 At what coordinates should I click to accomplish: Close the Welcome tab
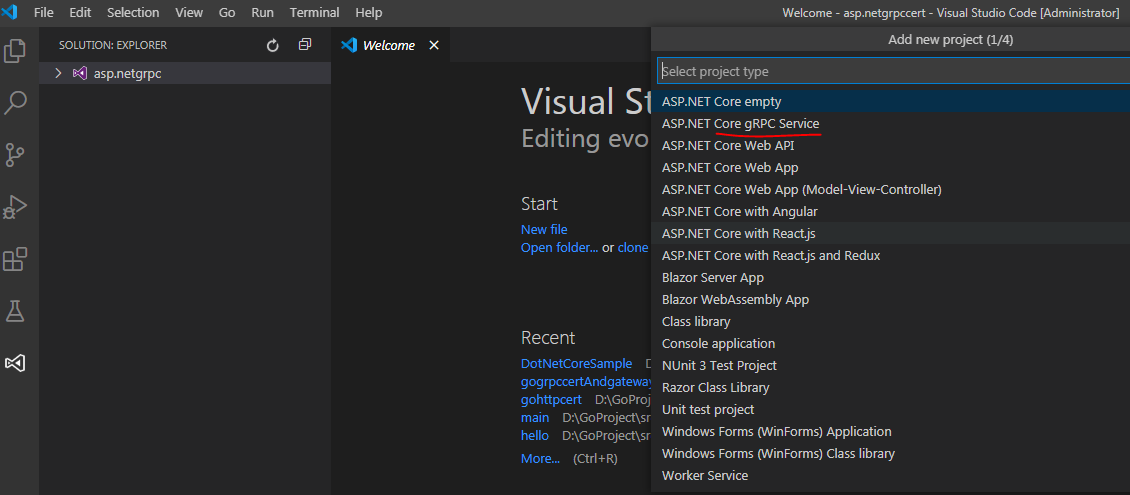coord(434,45)
